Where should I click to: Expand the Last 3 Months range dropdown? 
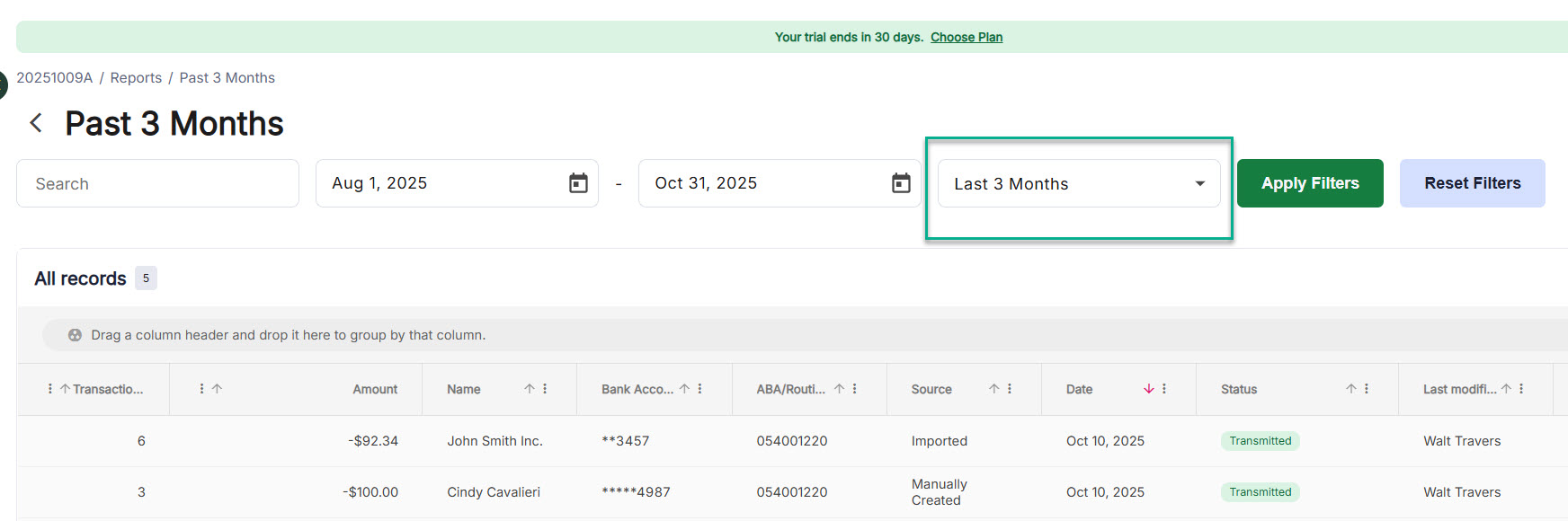point(1199,183)
